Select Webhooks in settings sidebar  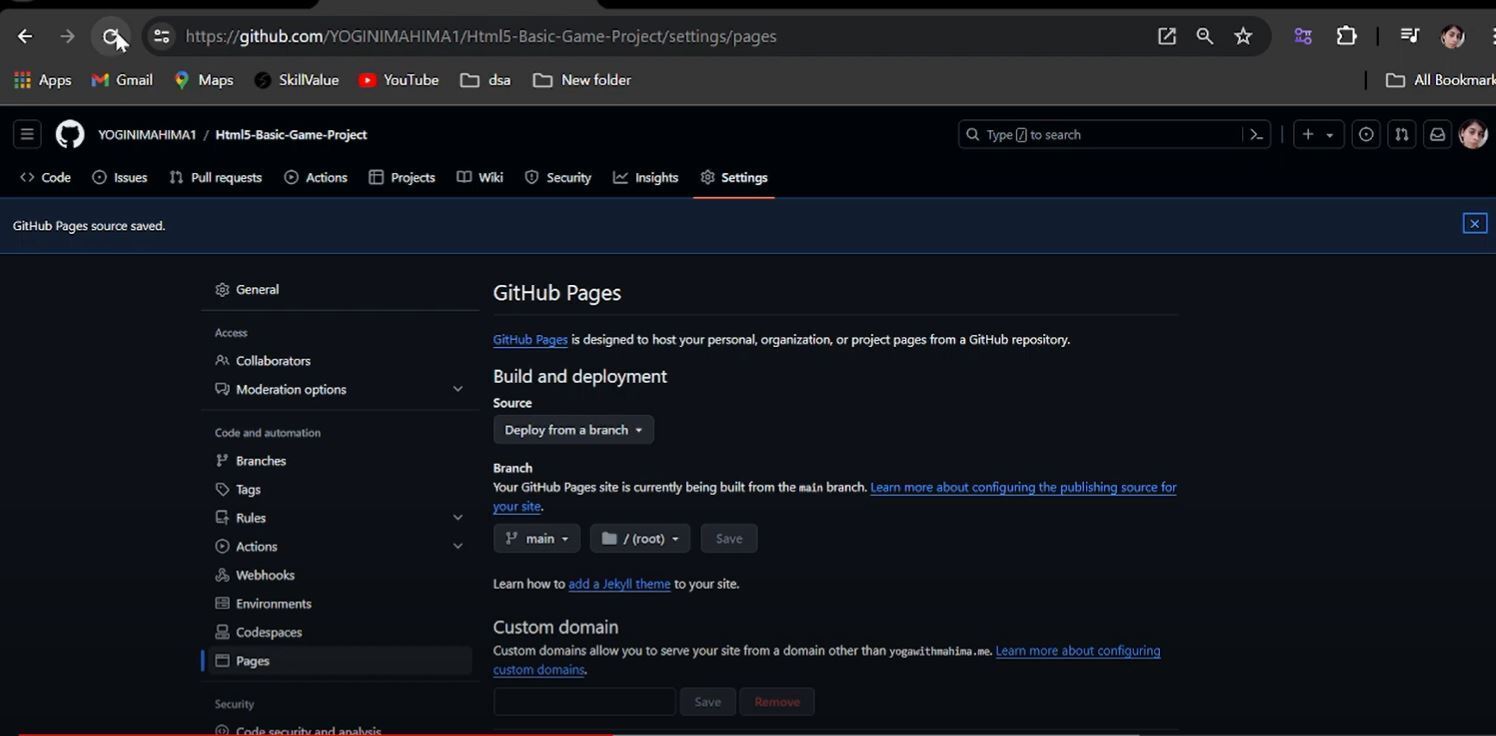tap(265, 575)
